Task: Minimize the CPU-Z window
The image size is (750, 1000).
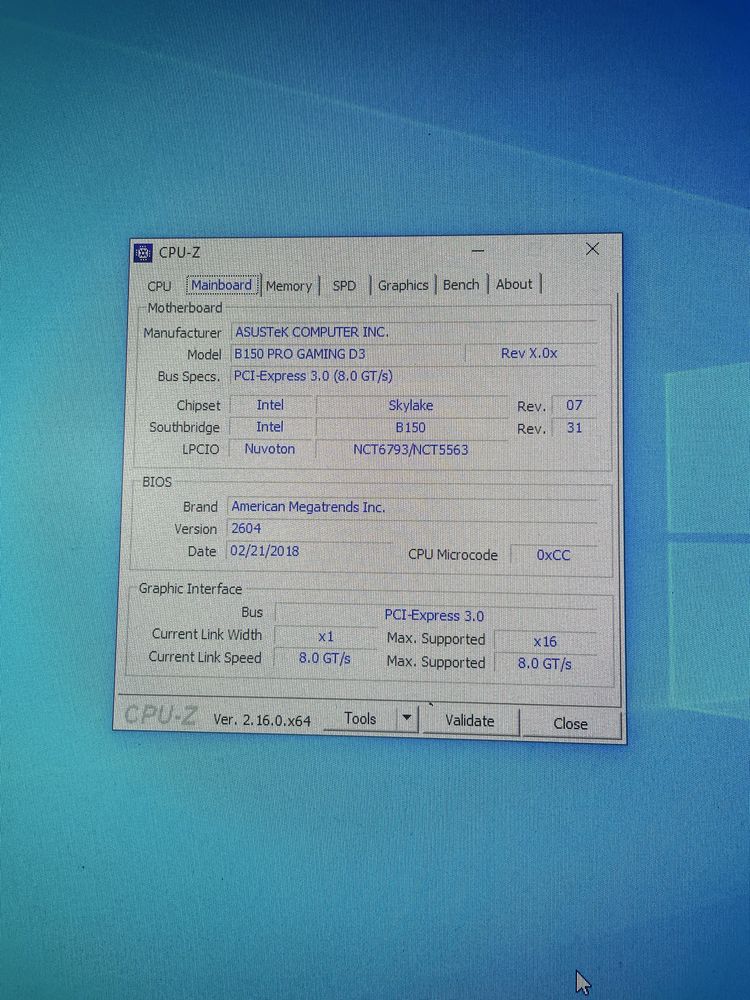Action: 478,251
